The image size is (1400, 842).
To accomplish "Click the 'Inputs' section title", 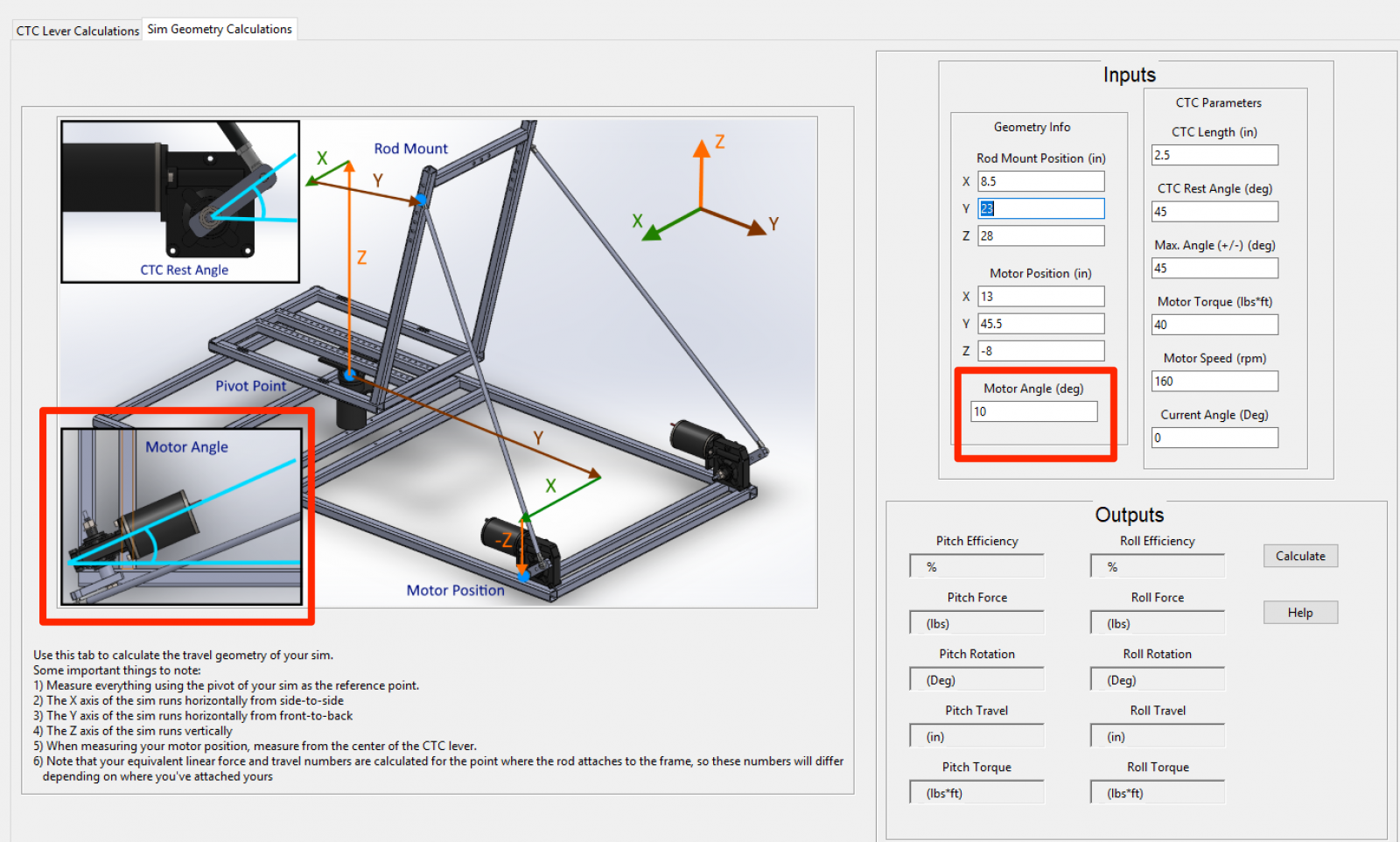I will (1129, 74).
